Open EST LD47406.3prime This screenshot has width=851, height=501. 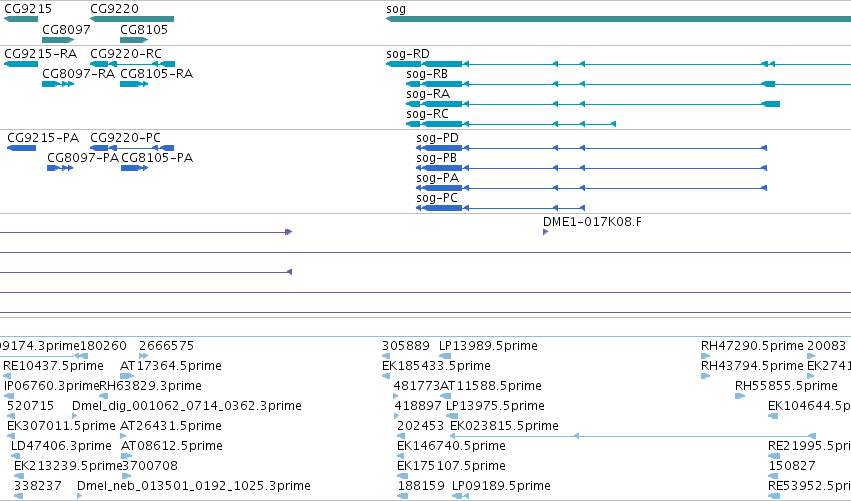point(61,446)
